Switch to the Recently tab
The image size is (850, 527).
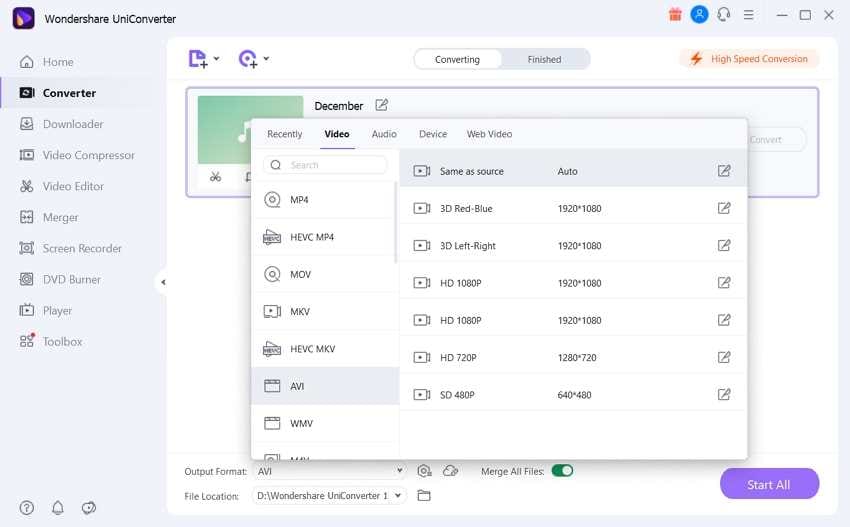(x=285, y=134)
